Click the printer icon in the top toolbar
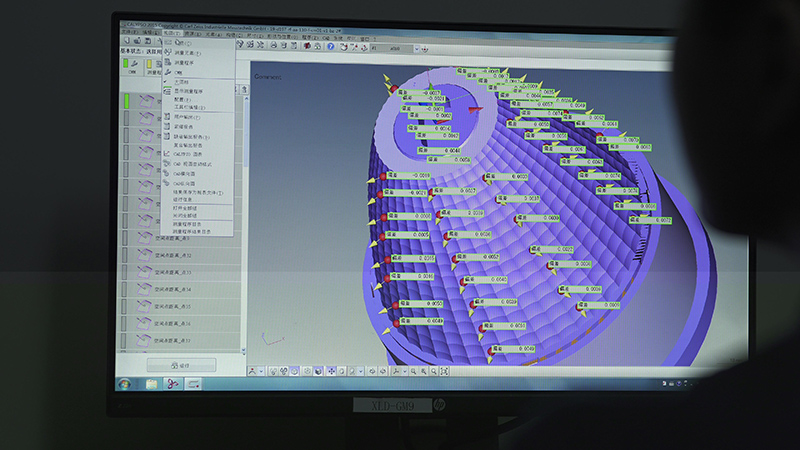 273,45
